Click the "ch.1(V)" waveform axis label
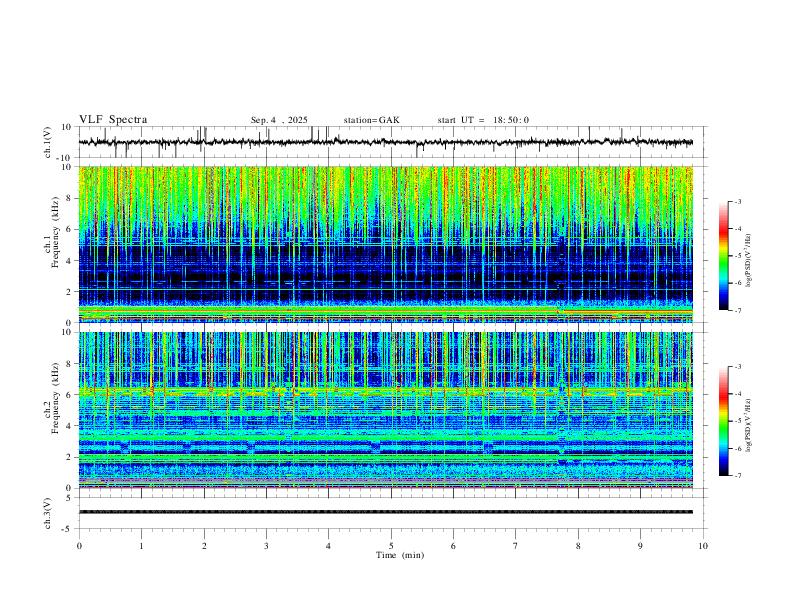 48,142
